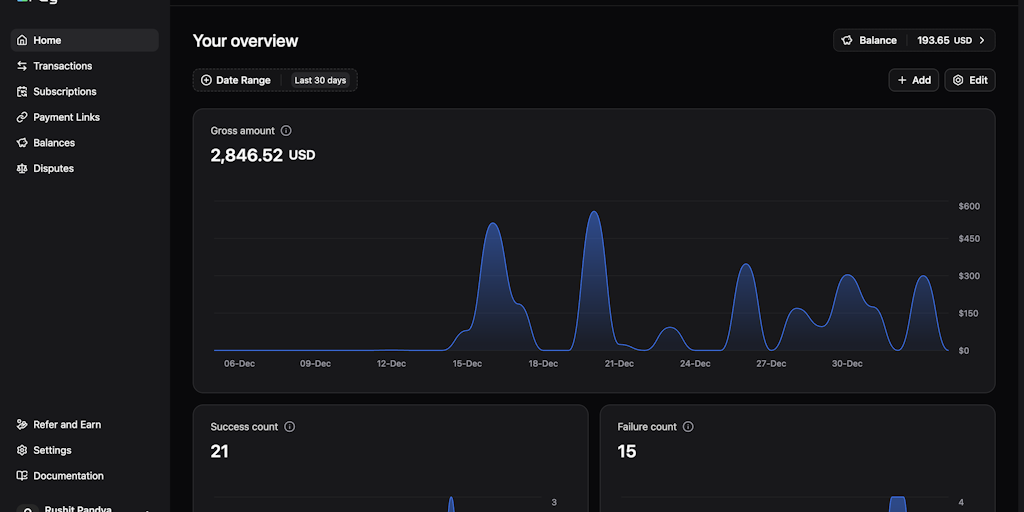
Task: Click the Refer and Earn icon
Action: [22, 425]
